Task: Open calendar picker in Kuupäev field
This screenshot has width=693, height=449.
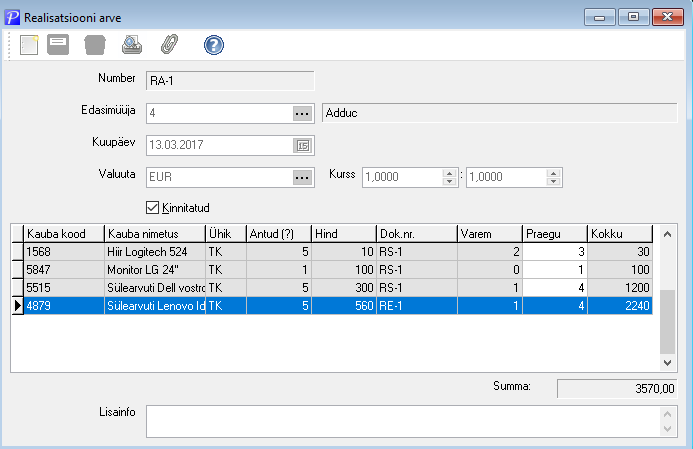Action: (x=303, y=145)
